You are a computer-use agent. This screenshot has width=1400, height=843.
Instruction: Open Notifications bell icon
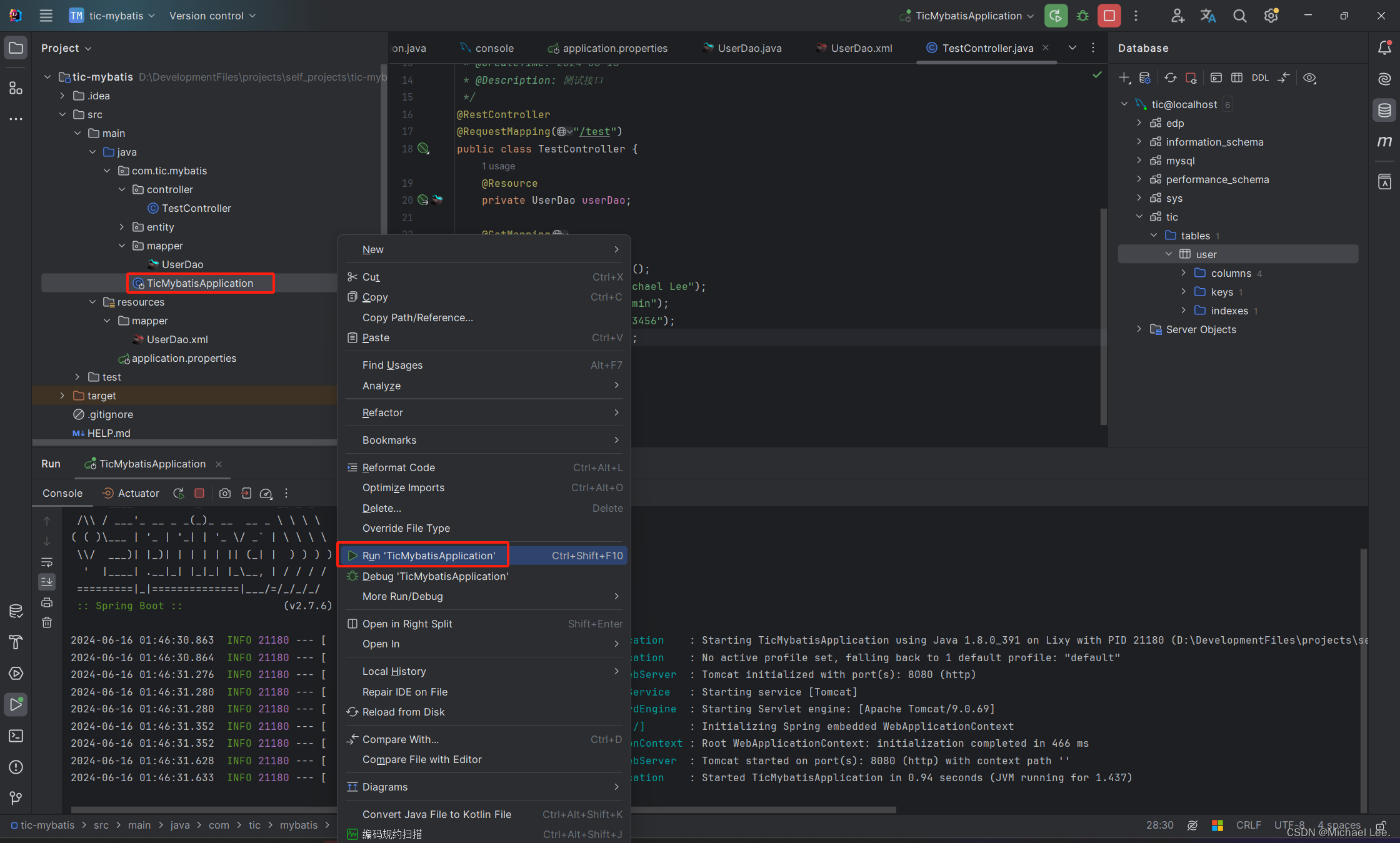pyautogui.click(x=1384, y=47)
